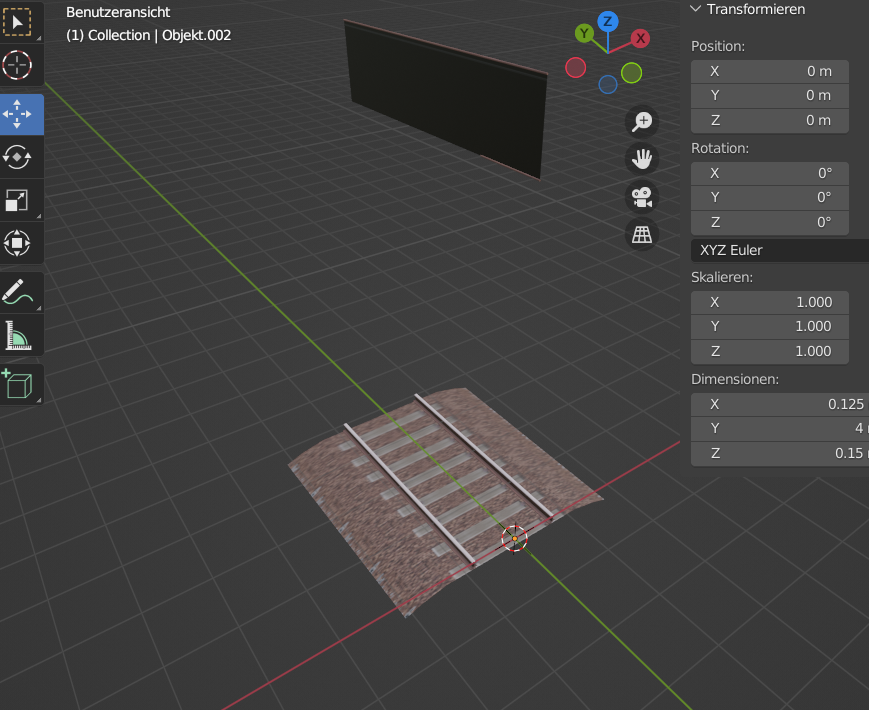The image size is (869, 710).
Task: Click the zoom magnifier viewport icon
Action: [642, 121]
